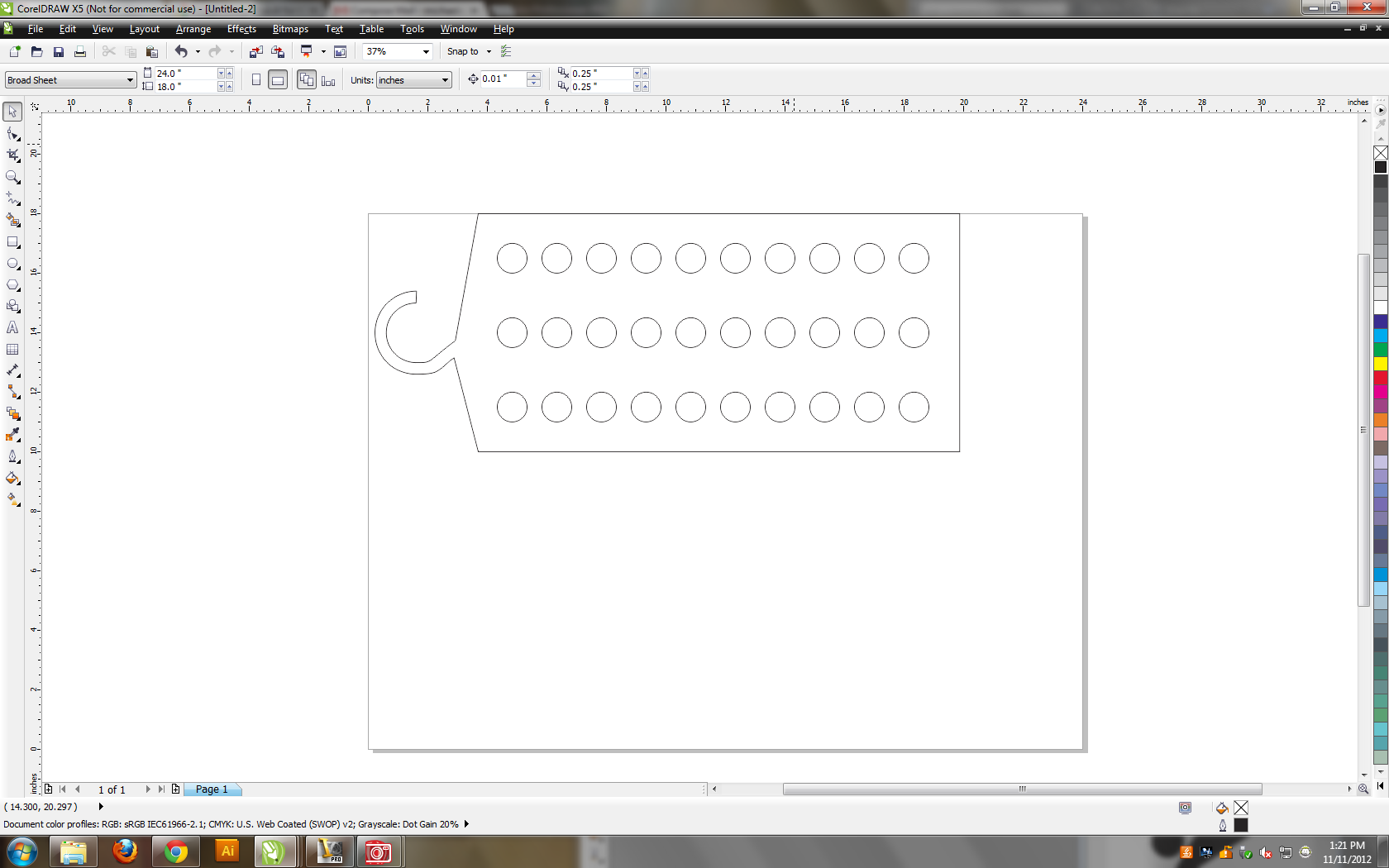Expand the application launcher arrow
Image resolution: width=1389 pixels, height=868 pixels.
click(323, 51)
